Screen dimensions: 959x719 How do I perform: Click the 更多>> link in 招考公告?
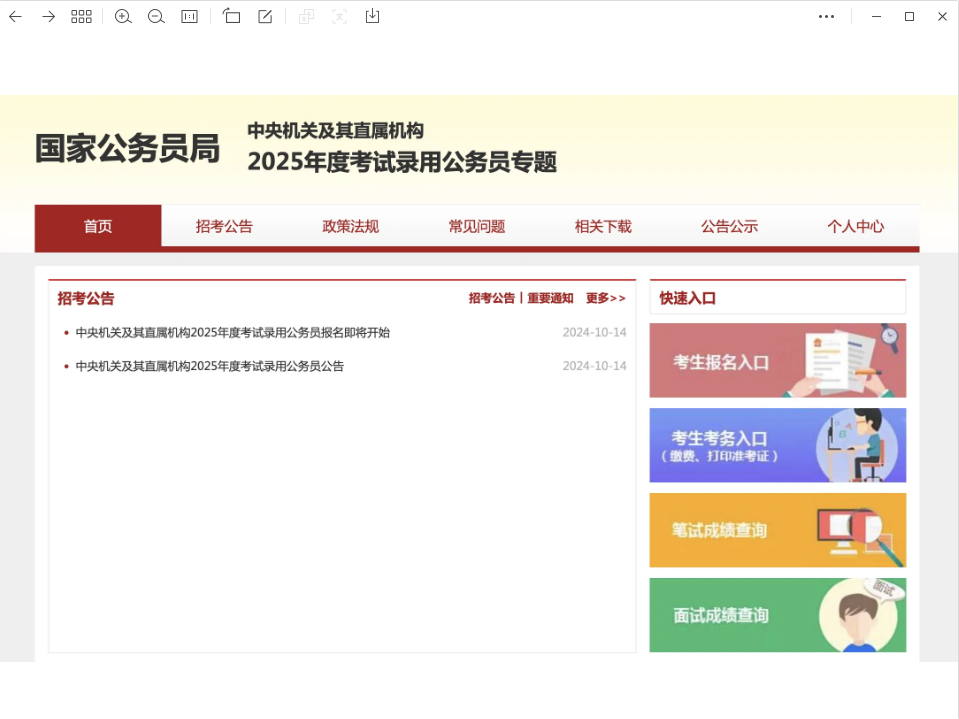[605, 298]
